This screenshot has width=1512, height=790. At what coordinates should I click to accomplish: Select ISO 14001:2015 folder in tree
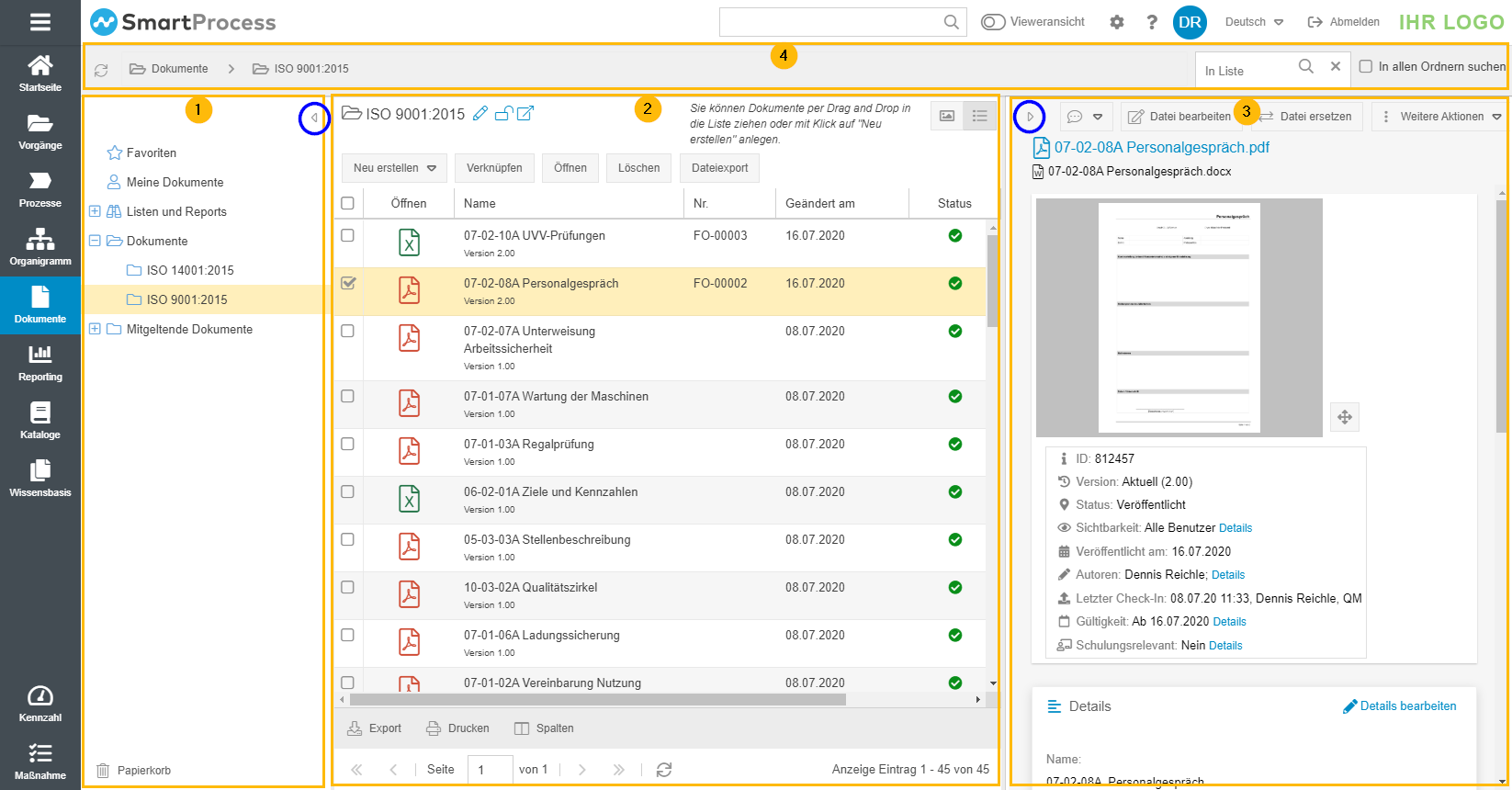pyautogui.click(x=189, y=270)
